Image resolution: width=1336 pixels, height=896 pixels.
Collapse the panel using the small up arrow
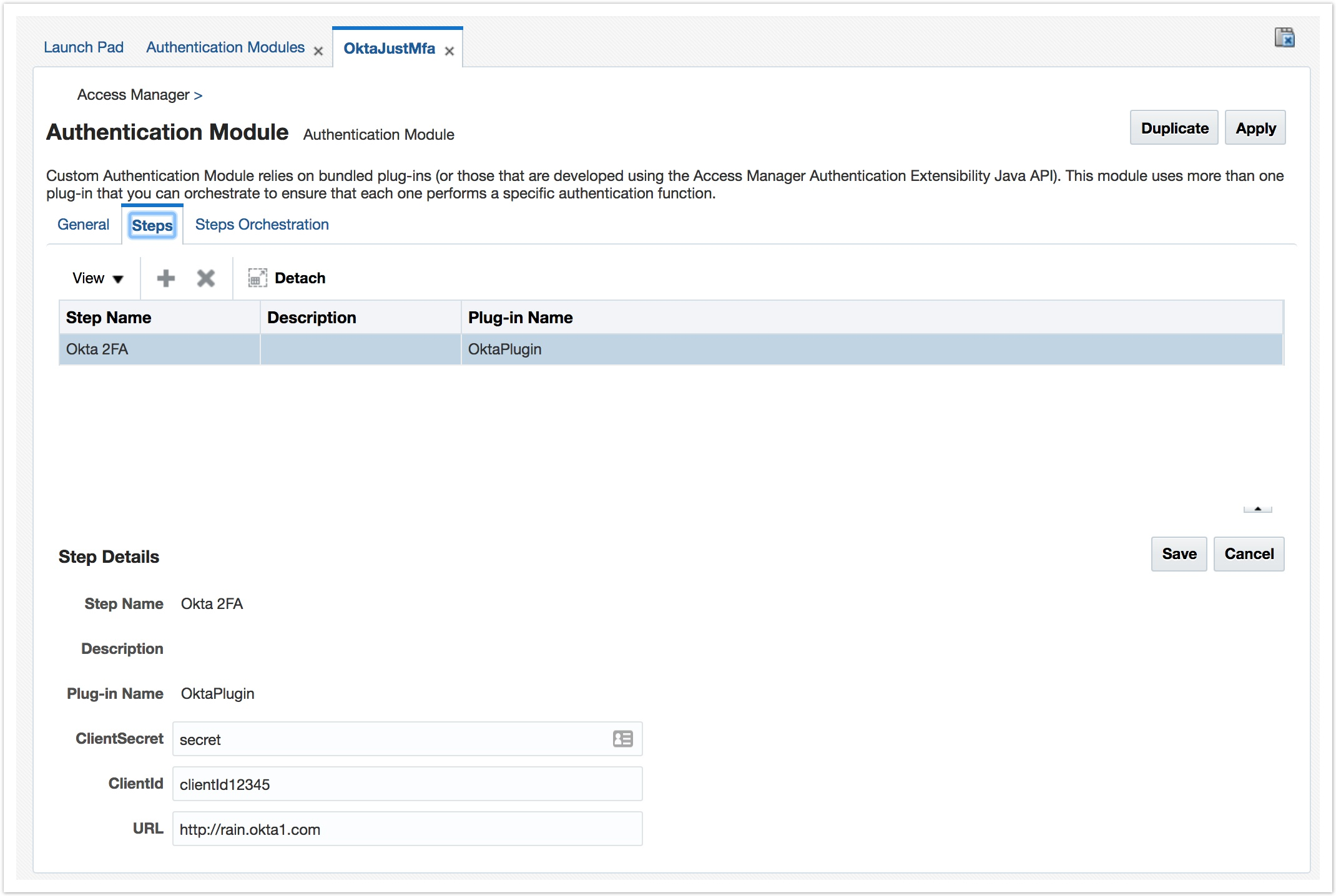1257,509
